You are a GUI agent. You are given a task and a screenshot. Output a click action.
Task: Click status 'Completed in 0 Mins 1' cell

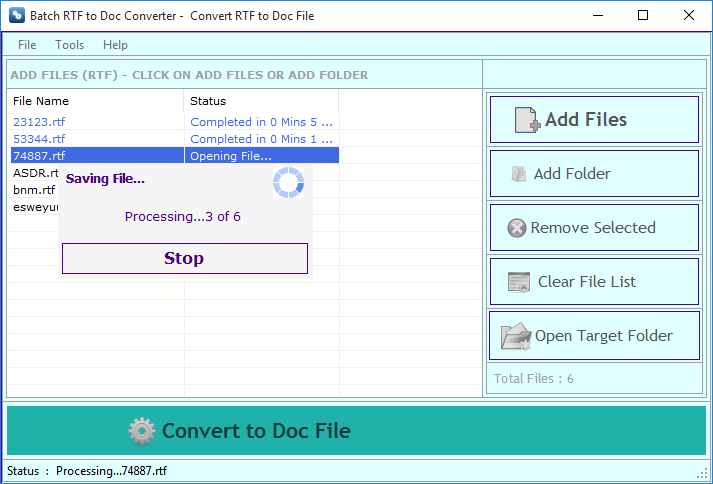[x=261, y=139]
